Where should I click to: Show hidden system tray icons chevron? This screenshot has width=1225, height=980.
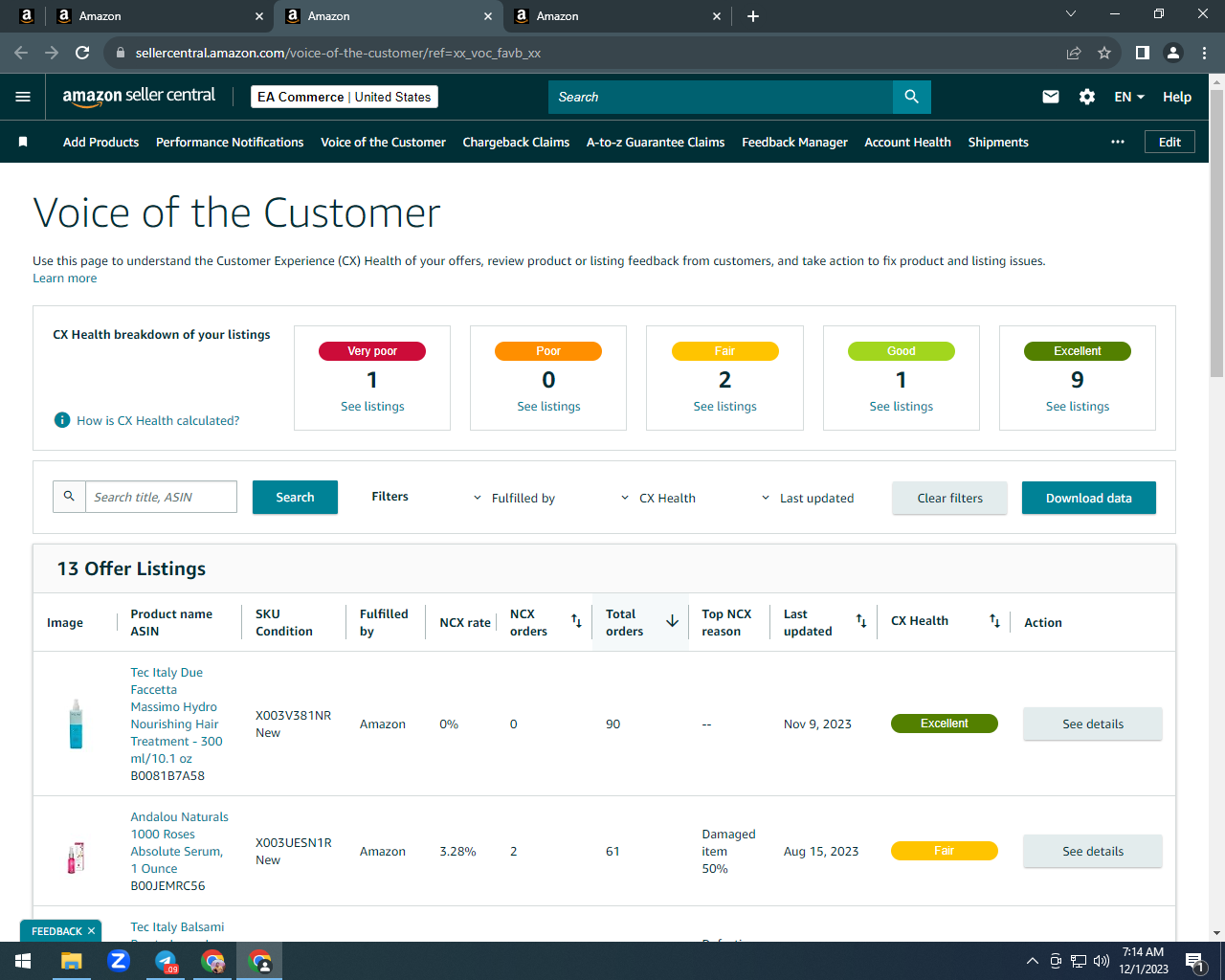pos(1032,961)
